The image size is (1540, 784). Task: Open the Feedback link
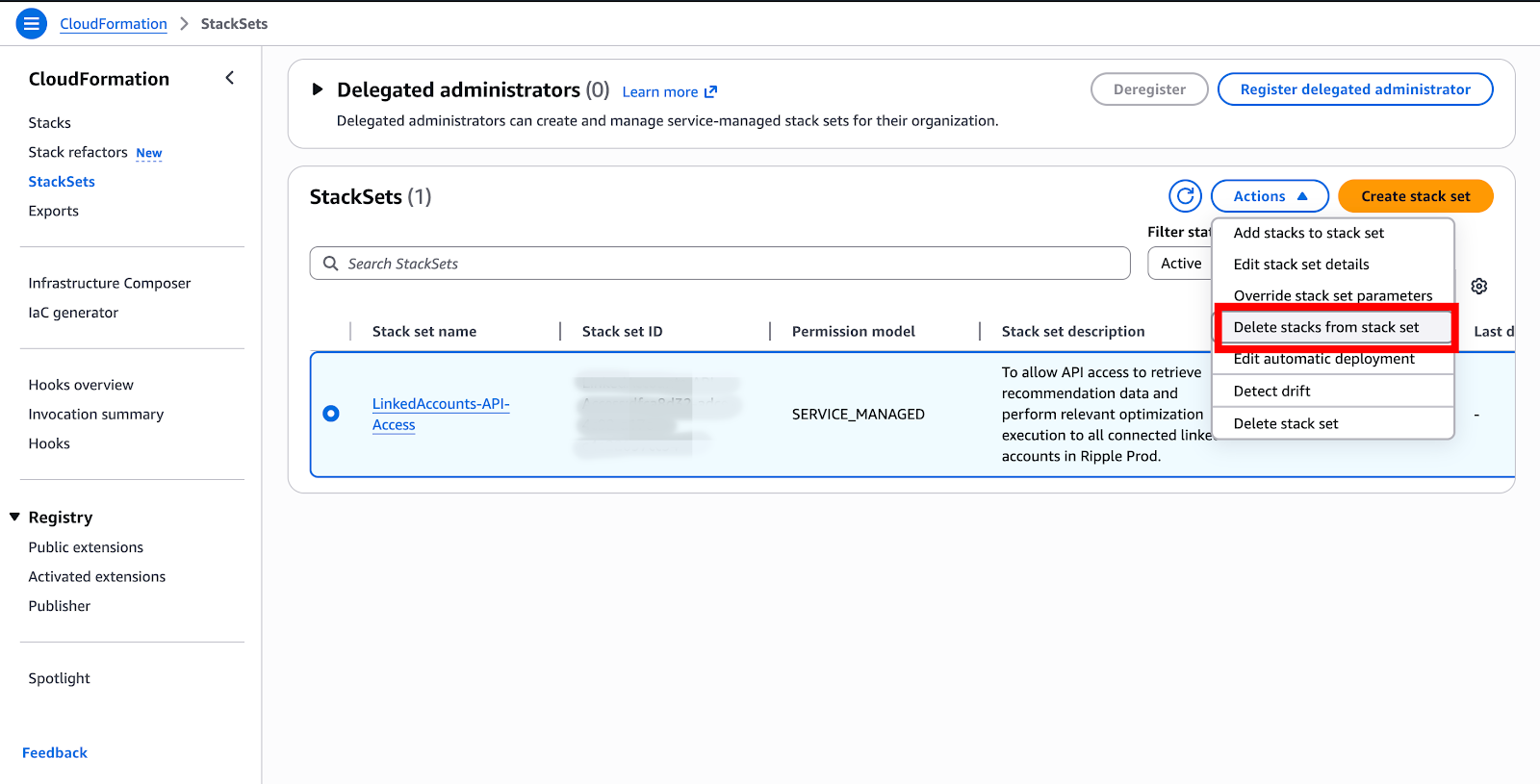point(55,753)
